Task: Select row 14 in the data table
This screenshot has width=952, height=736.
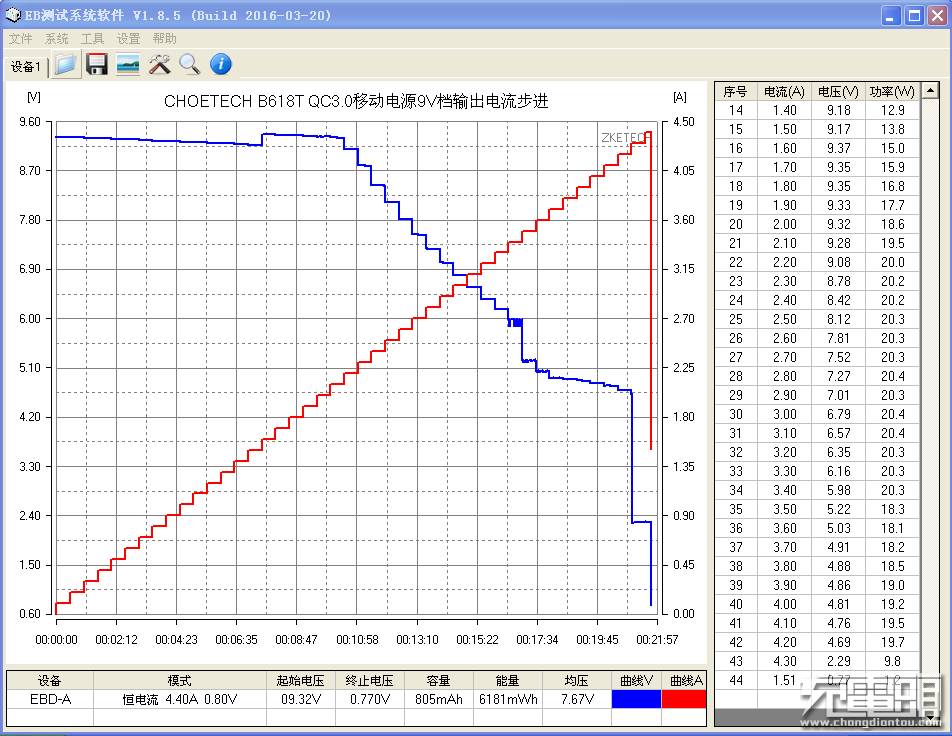Action: [818, 111]
